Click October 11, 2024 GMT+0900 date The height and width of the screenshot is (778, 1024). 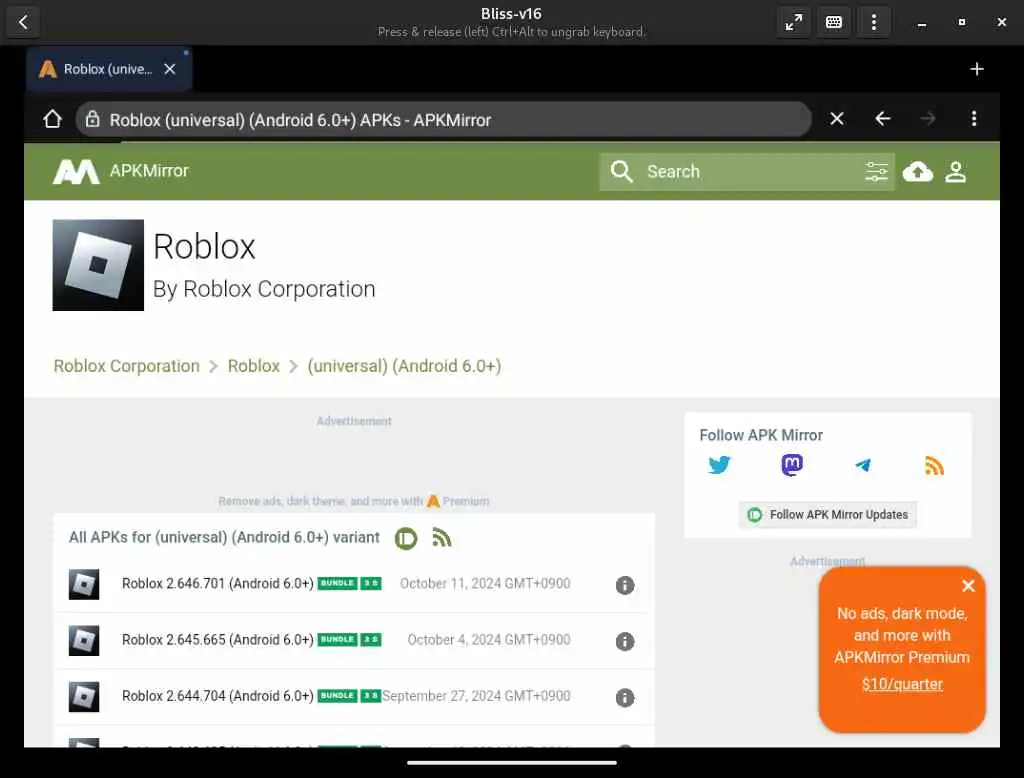coord(485,583)
